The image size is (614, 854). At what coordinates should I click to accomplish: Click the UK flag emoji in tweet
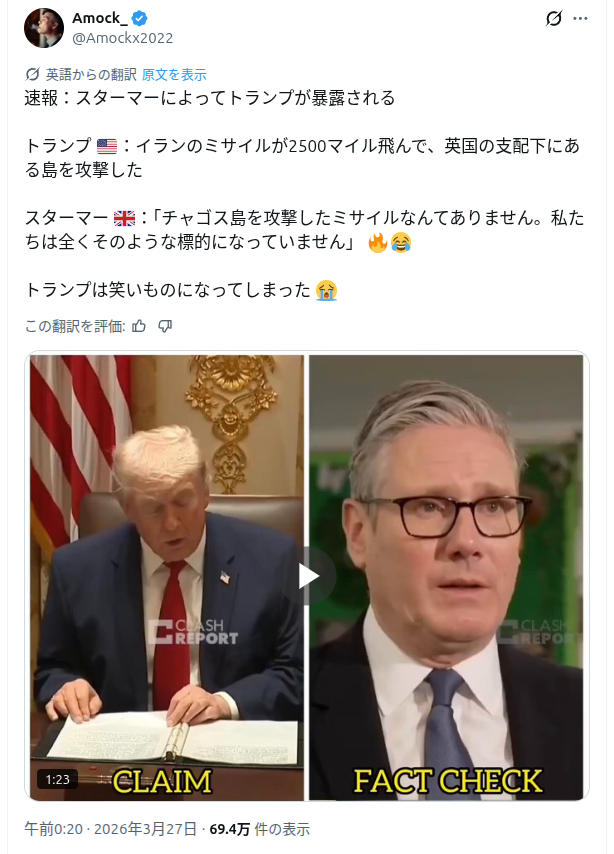click(124, 218)
